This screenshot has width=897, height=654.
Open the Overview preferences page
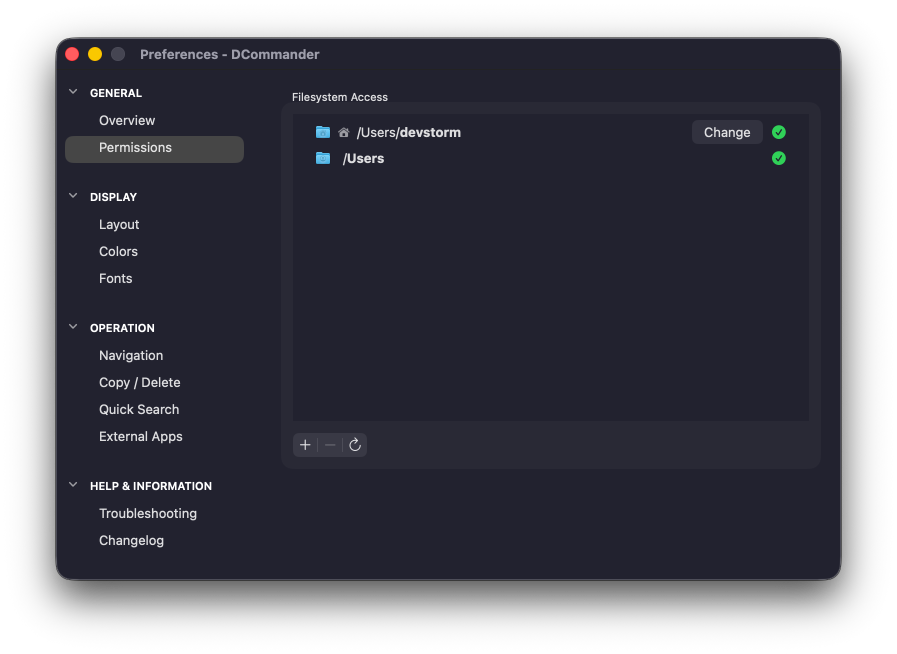click(126, 120)
